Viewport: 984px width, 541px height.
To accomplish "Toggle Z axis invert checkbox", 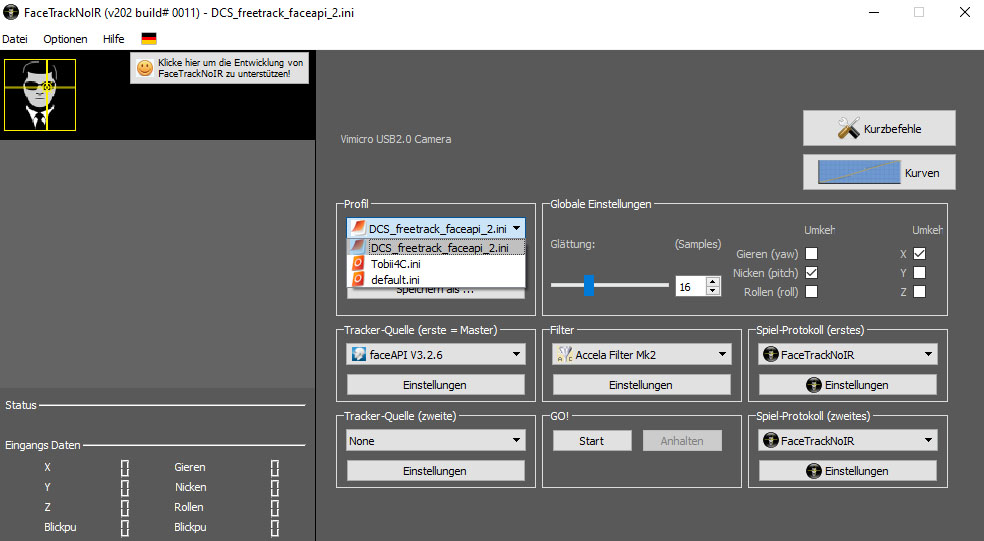I will point(919,291).
